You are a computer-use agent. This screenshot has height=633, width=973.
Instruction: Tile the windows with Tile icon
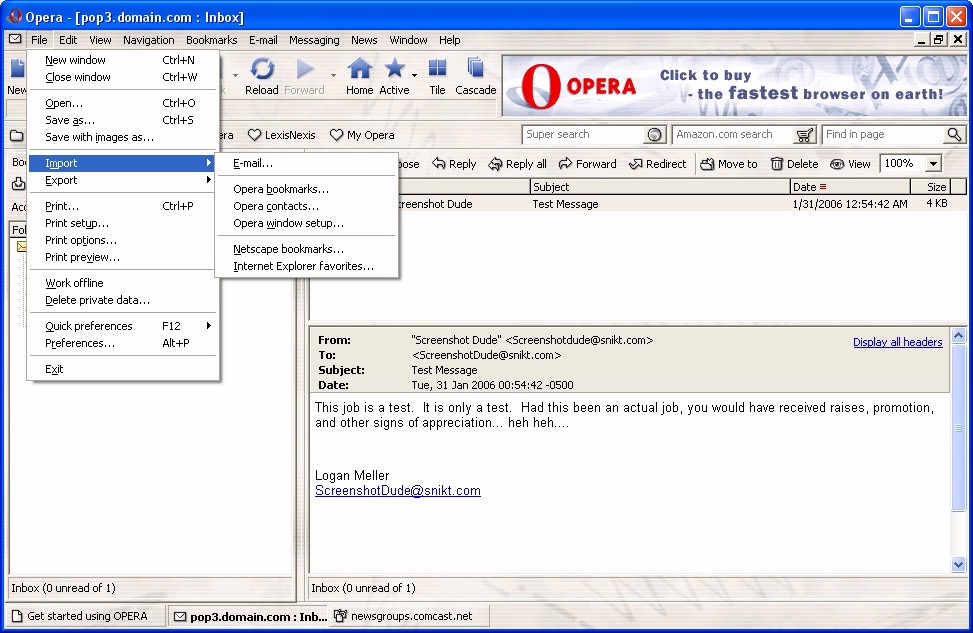[437, 69]
